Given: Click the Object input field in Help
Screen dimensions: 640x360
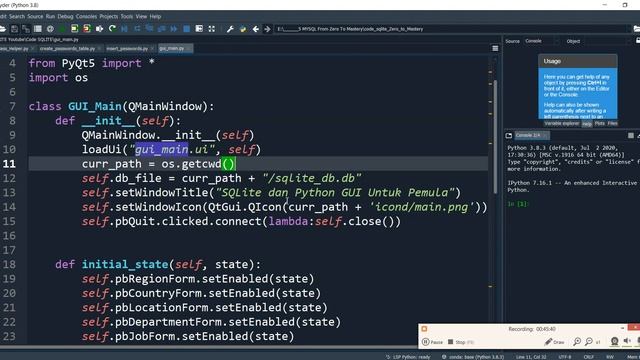Looking at the screenshot, I should (x=606, y=41).
